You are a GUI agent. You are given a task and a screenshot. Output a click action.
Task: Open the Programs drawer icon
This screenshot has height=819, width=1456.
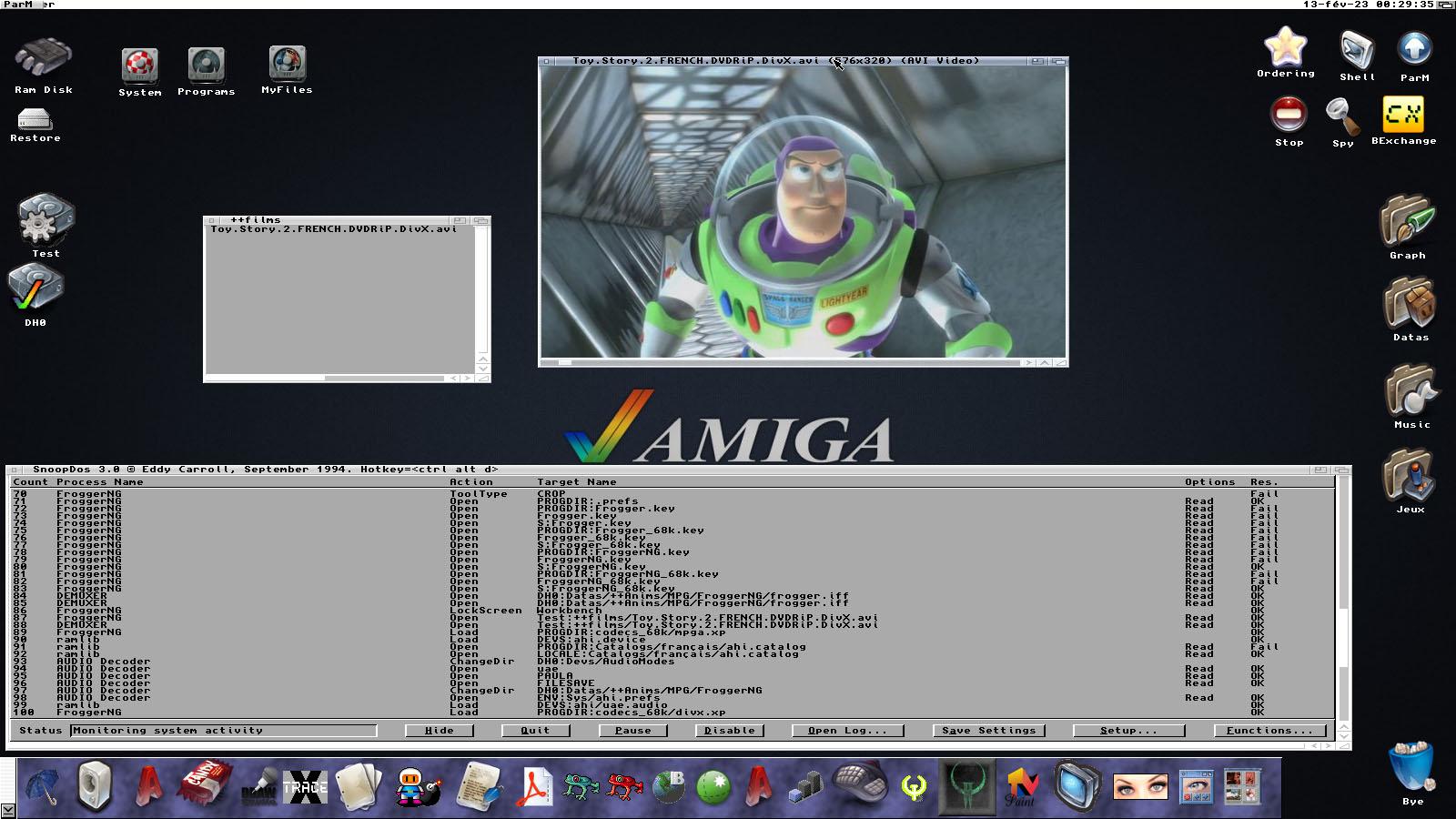click(x=207, y=66)
